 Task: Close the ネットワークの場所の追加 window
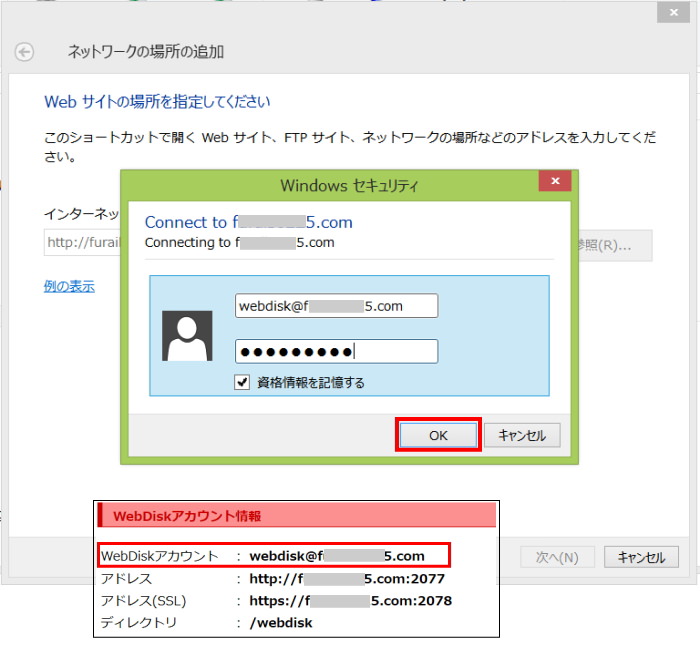[674, 12]
